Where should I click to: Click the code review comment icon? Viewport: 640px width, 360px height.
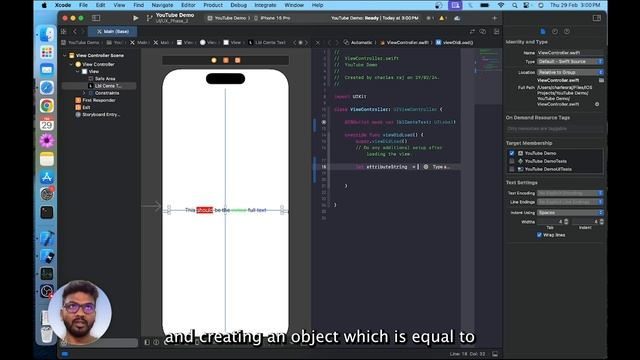(483, 31)
